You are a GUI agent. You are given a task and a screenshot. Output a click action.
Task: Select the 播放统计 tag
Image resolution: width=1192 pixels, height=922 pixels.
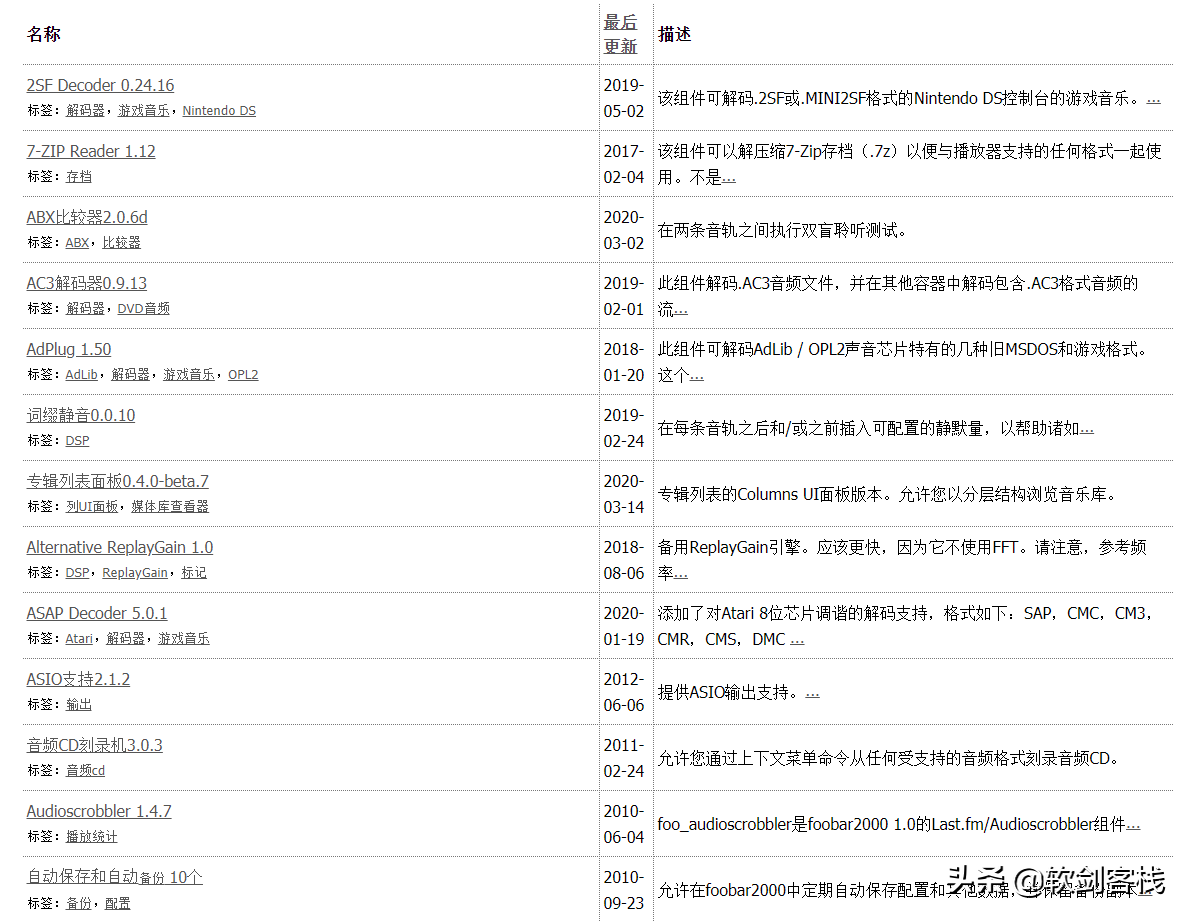92,838
